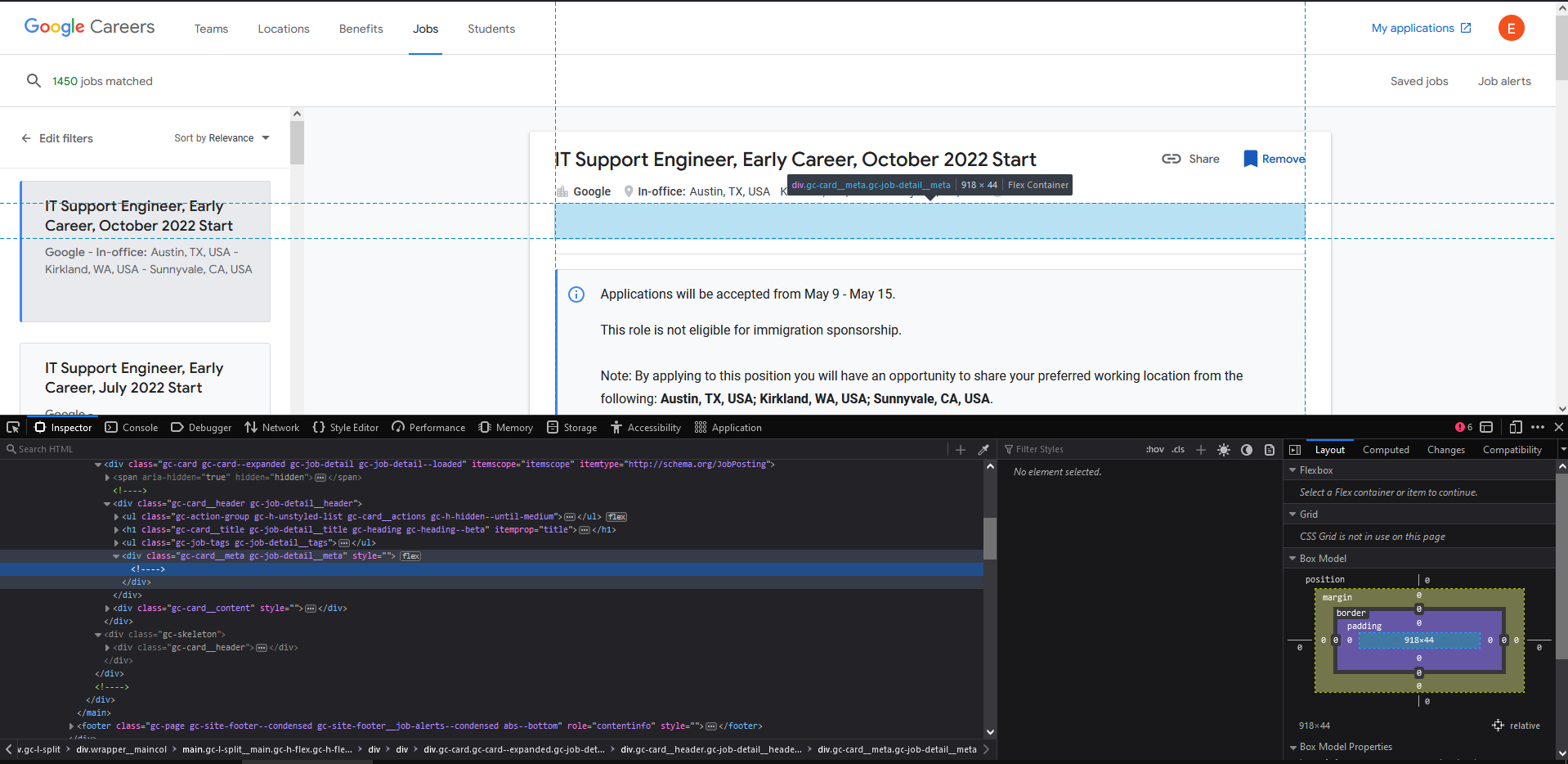The height and width of the screenshot is (764, 1568).
Task: Click breadcrumb right-arrow scroll button
Action: pos(986,749)
